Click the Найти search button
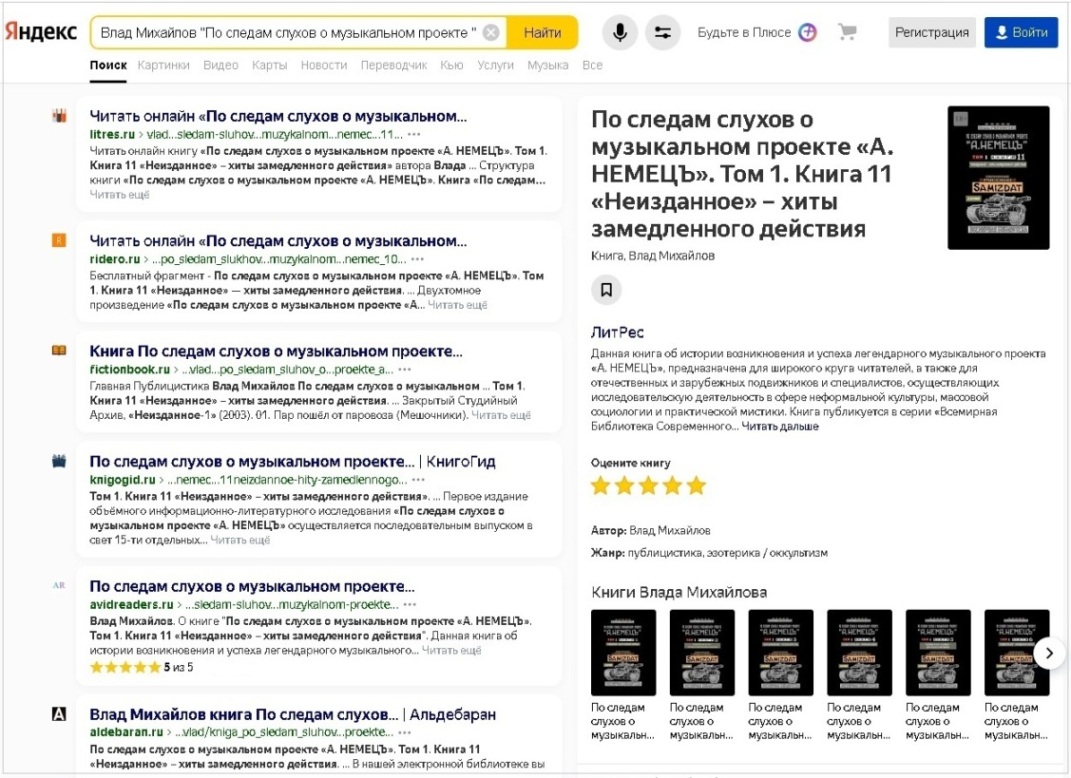 [x=542, y=32]
